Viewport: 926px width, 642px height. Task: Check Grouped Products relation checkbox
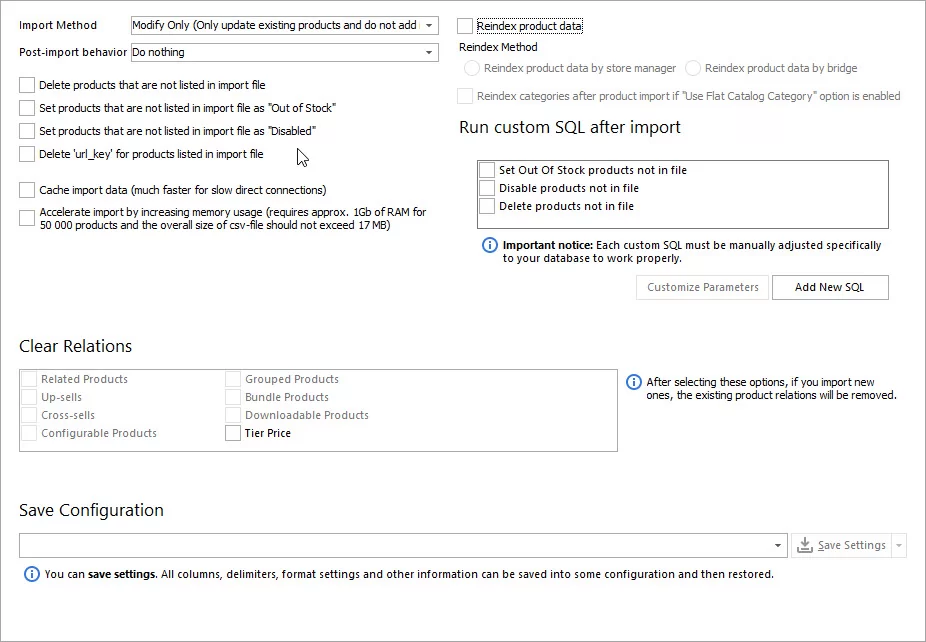(x=233, y=379)
